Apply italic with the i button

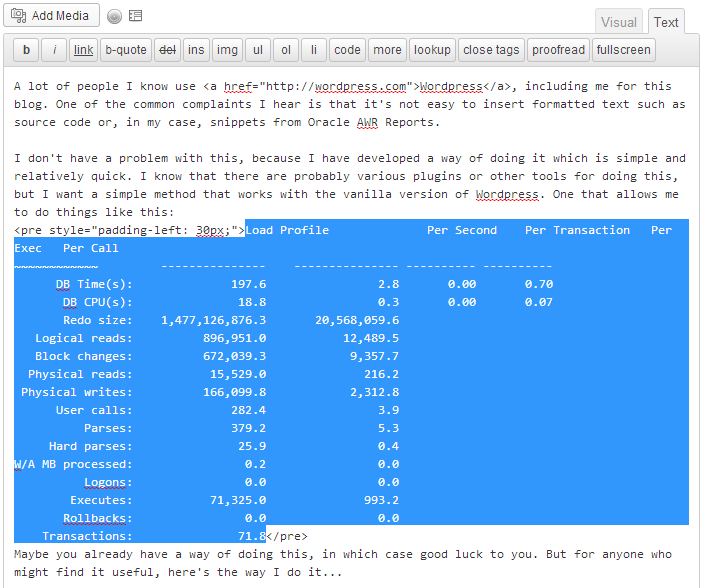pos(54,50)
